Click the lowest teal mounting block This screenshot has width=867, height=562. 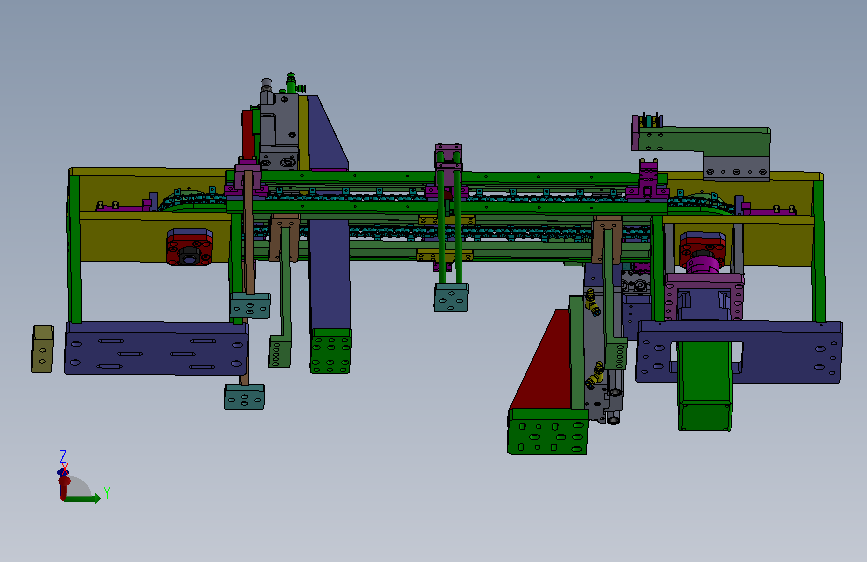click(x=244, y=397)
